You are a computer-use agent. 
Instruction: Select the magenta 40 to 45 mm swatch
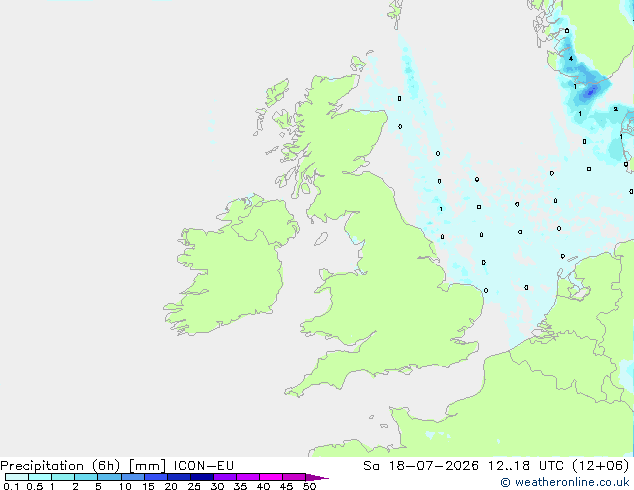point(271,477)
